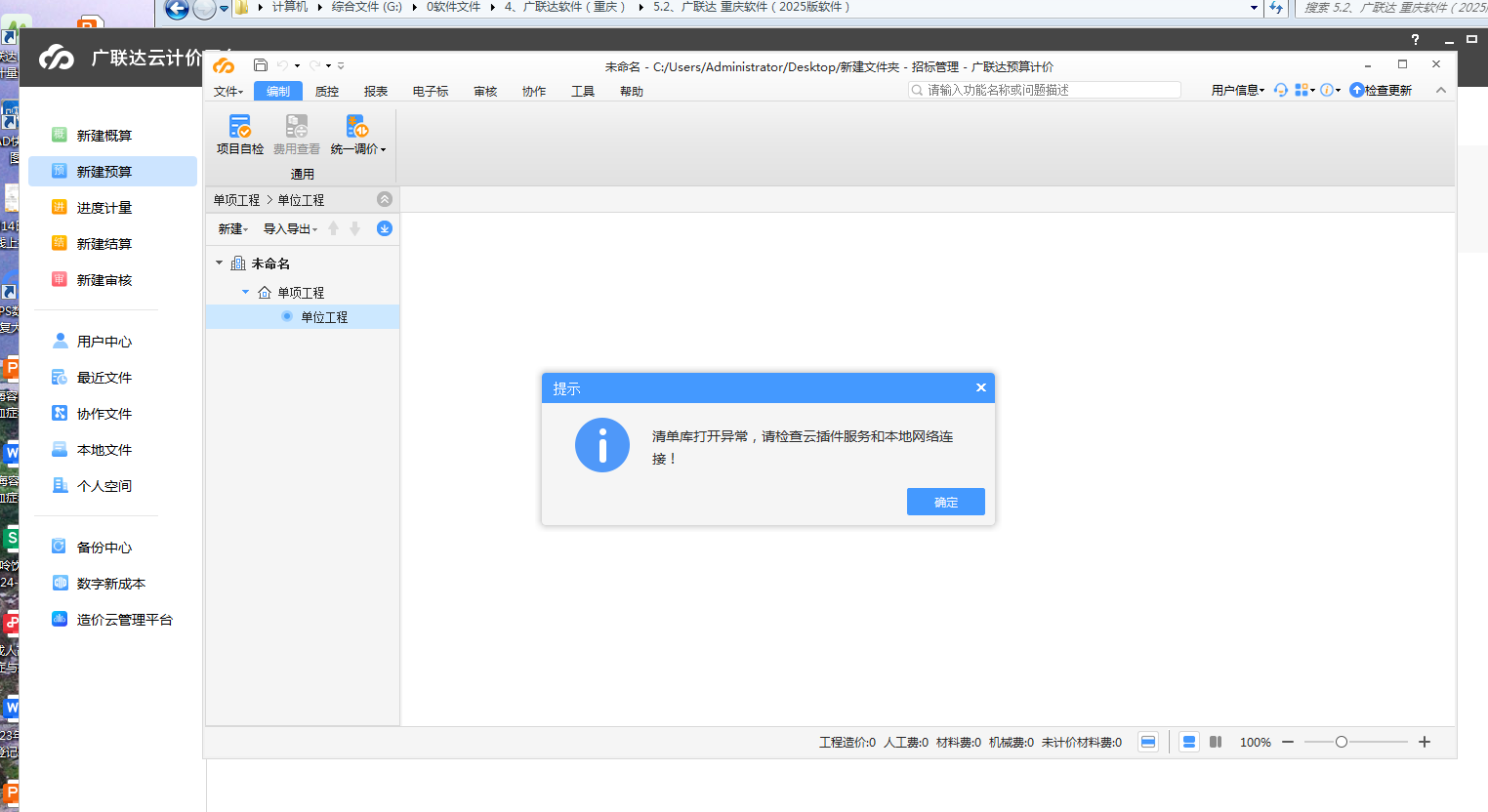Click the save icon in quick access bar
The height and width of the screenshot is (812, 1488).
pyautogui.click(x=261, y=65)
